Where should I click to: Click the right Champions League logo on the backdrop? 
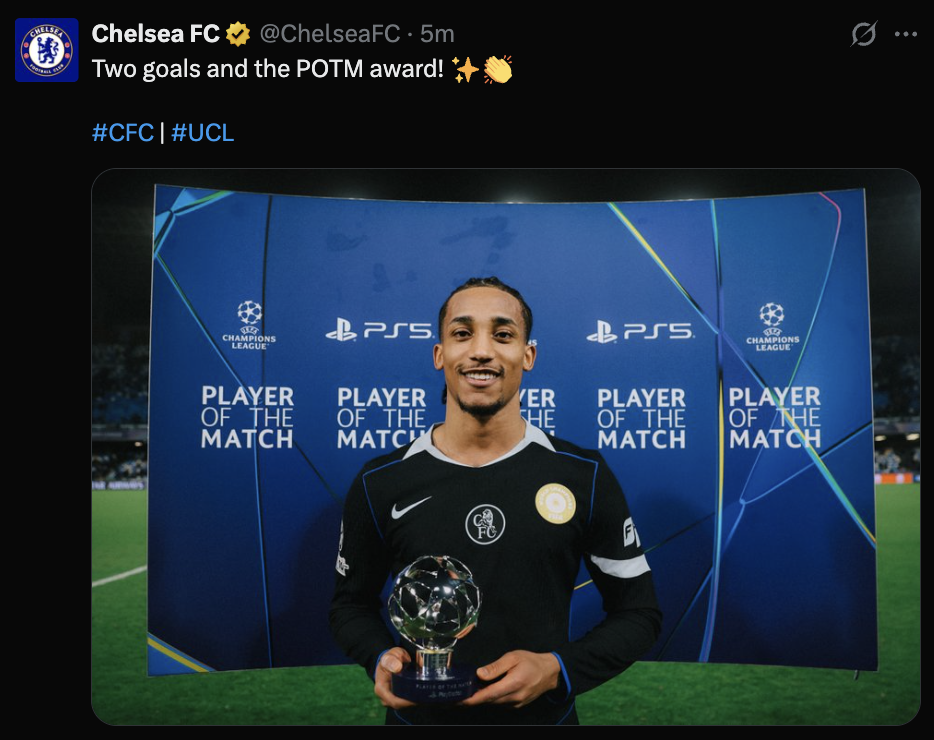773,327
